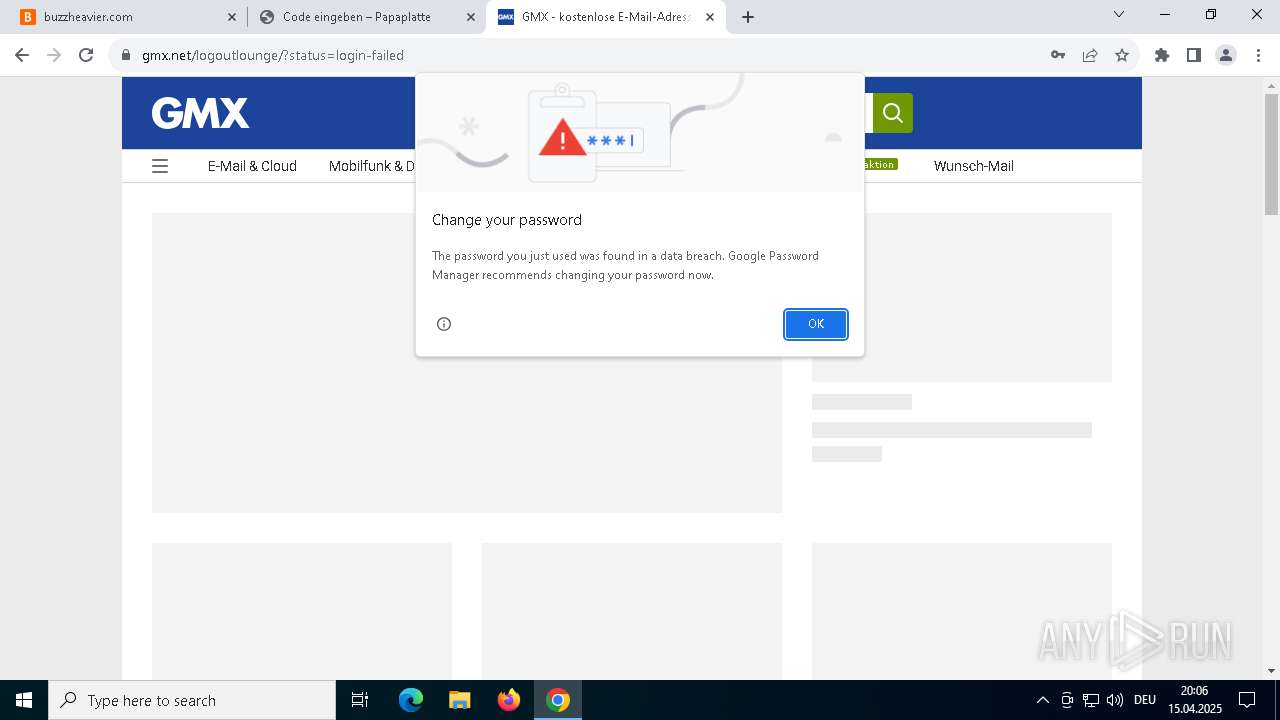
Task: Open the volume tray icon
Action: (x=1115, y=700)
